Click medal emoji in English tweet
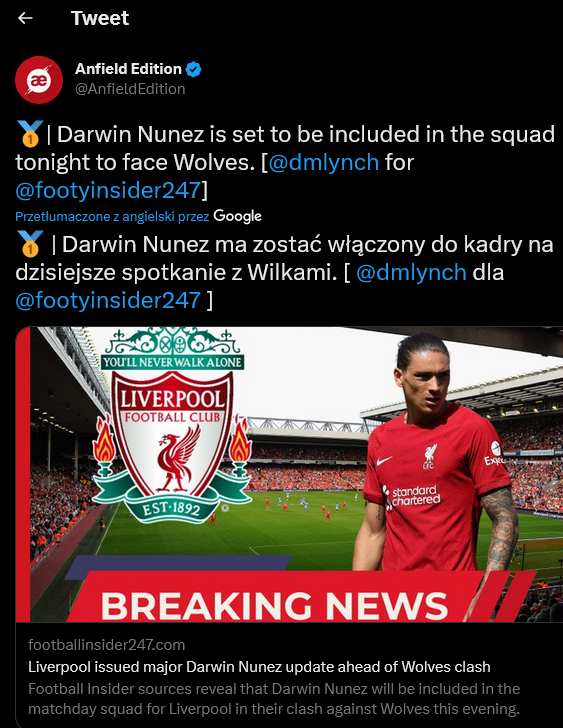The height and width of the screenshot is (728, 563). [x=30, y=134]
